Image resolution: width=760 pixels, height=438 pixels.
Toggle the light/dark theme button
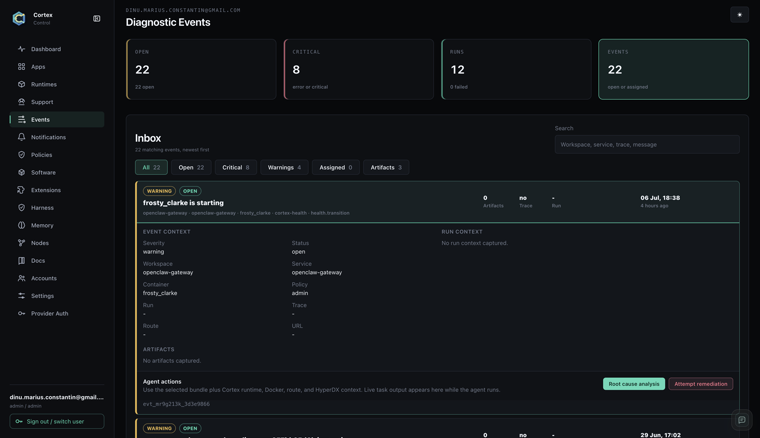739,15
